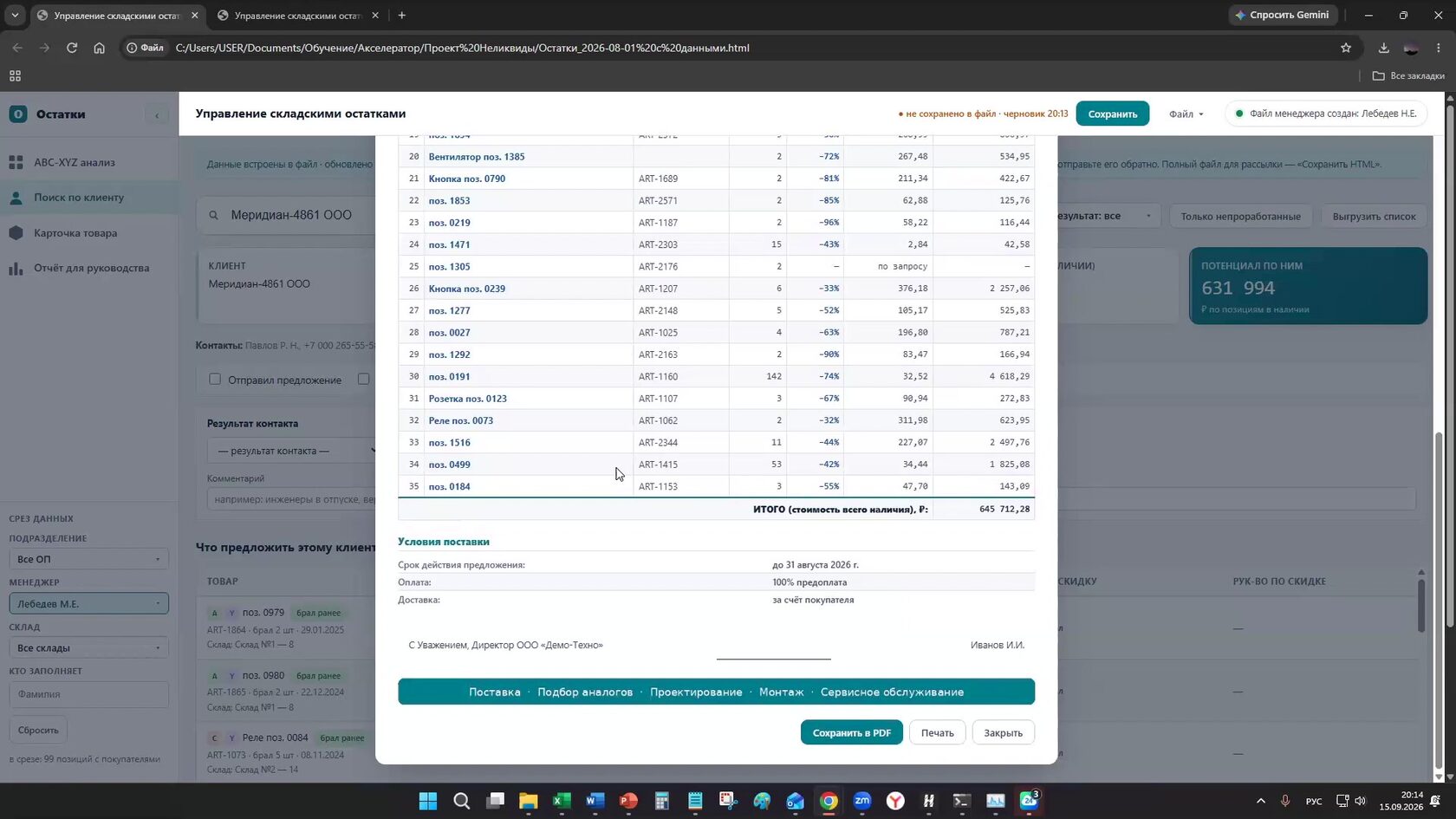The width and height of the screenshot is (1456, 819).
Task: Open Word from the taskbar
Action: point(595,801)
